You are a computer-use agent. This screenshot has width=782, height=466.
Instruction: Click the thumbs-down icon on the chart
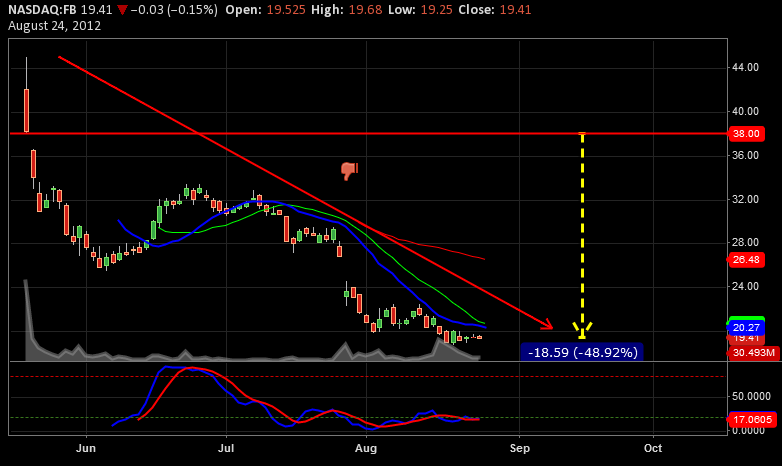pos(350,171)
